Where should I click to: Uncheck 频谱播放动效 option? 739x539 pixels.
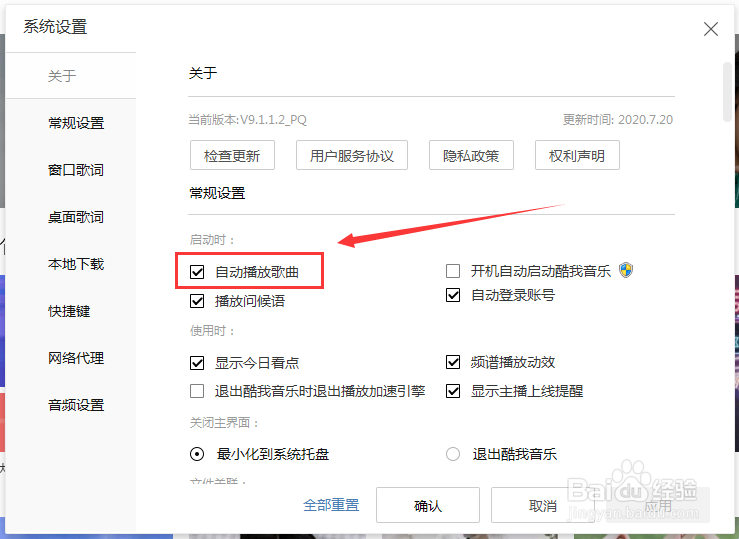453,362
